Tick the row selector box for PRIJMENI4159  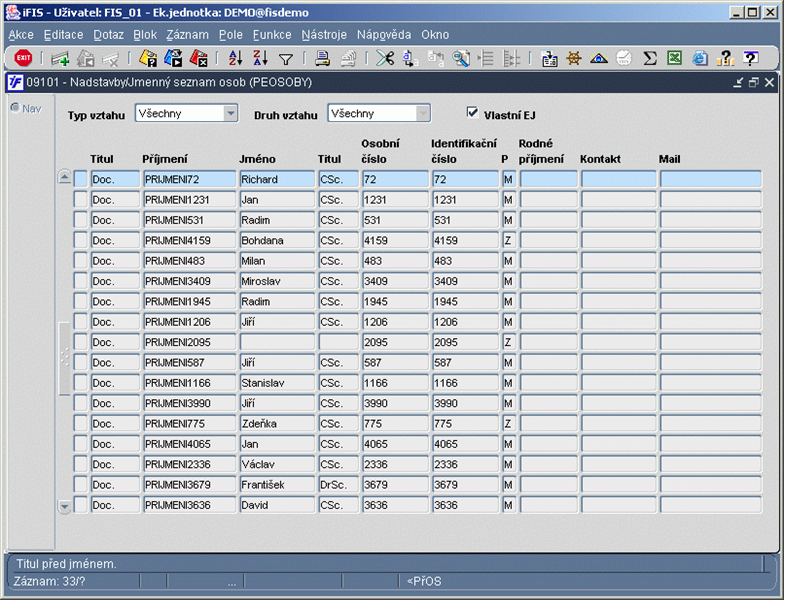(81, 240)
